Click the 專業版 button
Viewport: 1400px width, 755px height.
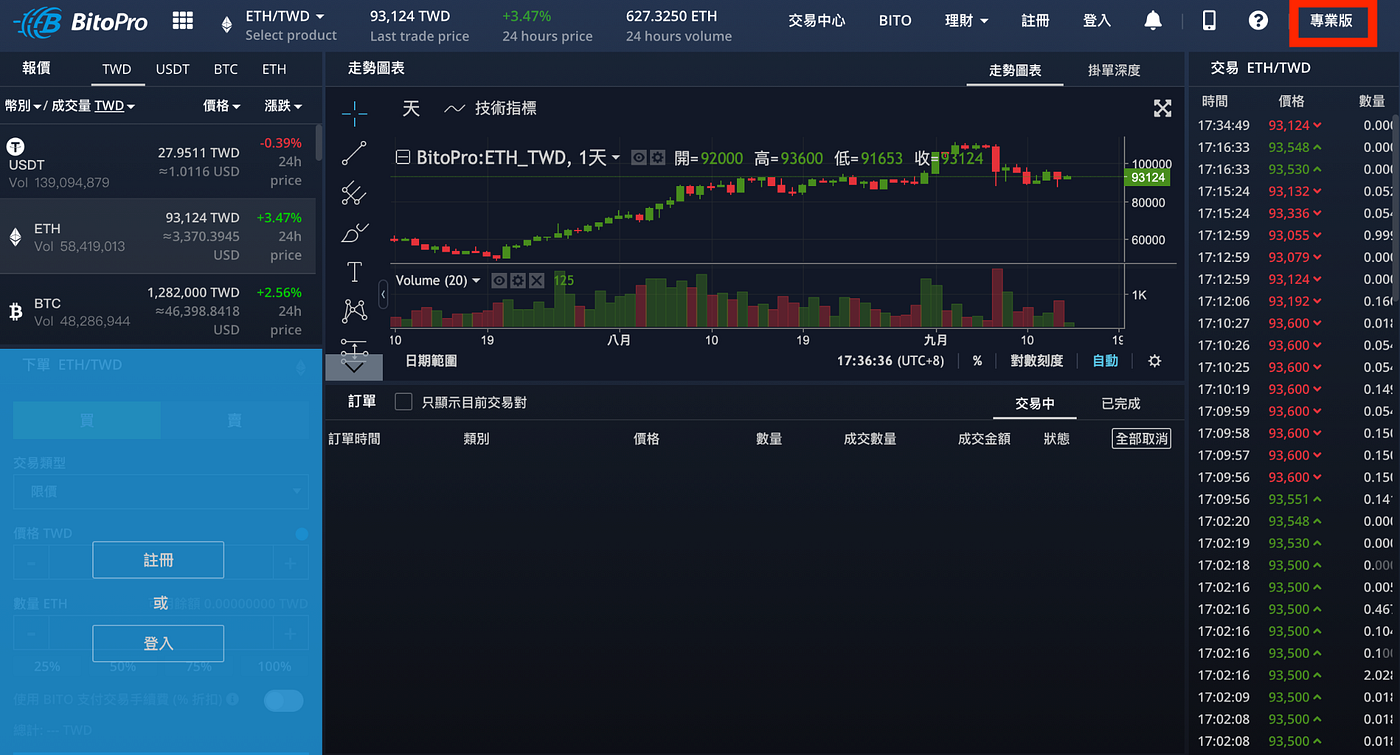click(1332, 20)
